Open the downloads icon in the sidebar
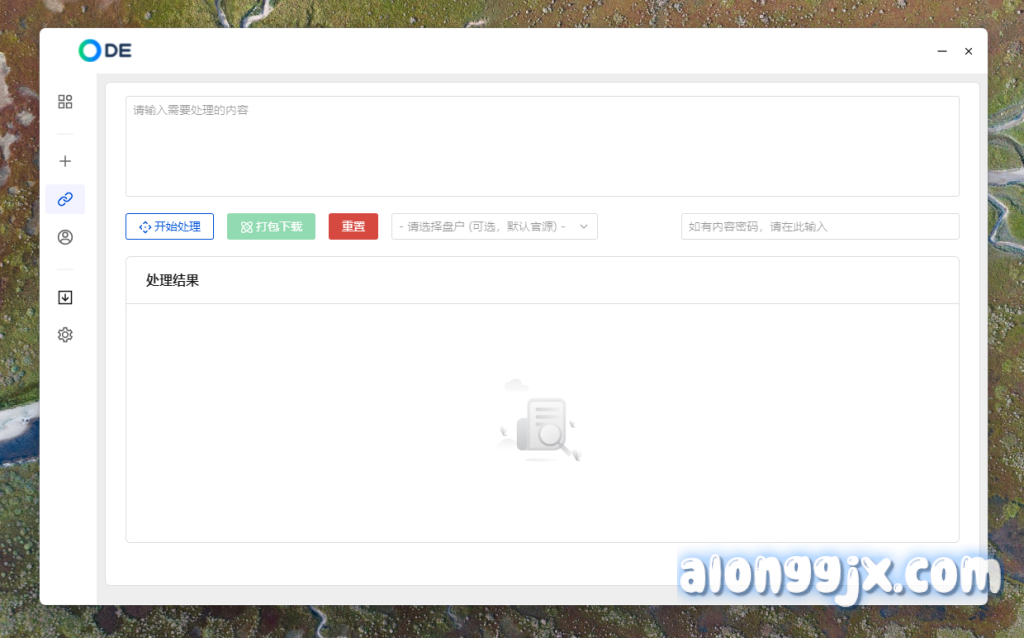The height and width of the screenshot is (638, 1024). tap(65, 297)
